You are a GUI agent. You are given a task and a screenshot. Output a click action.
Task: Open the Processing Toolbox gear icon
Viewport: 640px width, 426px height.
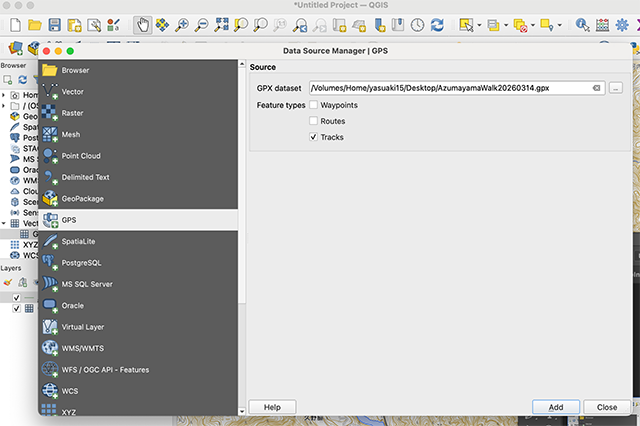622,25
